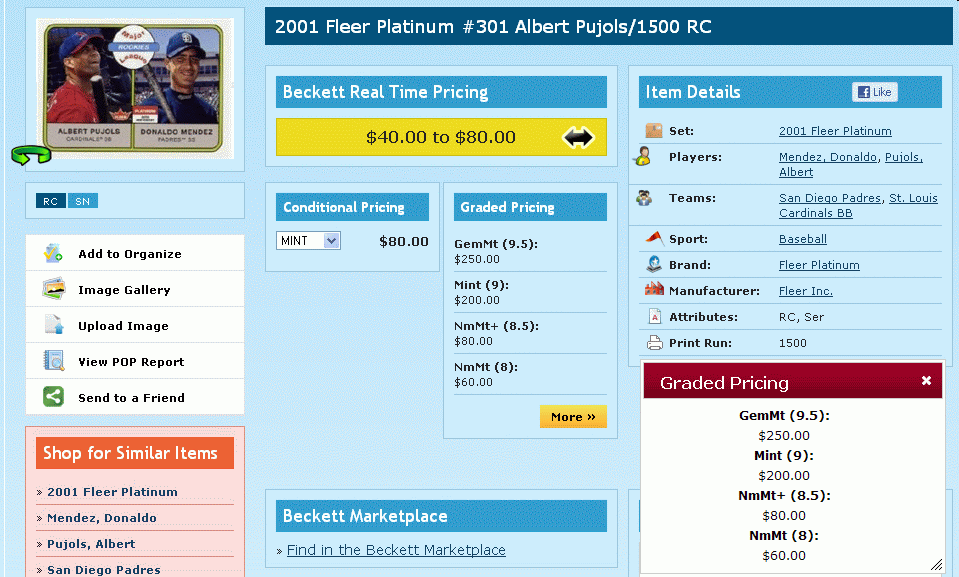Screen dimensions: 959x577
Task: Click the NmMt+ (8.5) $80.00 row in the Graded Pricing panel
Action: (x=530, y=333)
